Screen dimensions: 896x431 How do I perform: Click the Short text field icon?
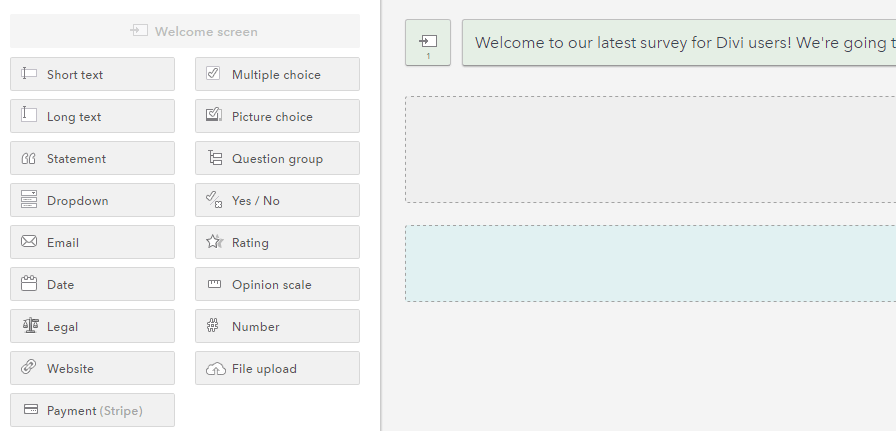29,74
